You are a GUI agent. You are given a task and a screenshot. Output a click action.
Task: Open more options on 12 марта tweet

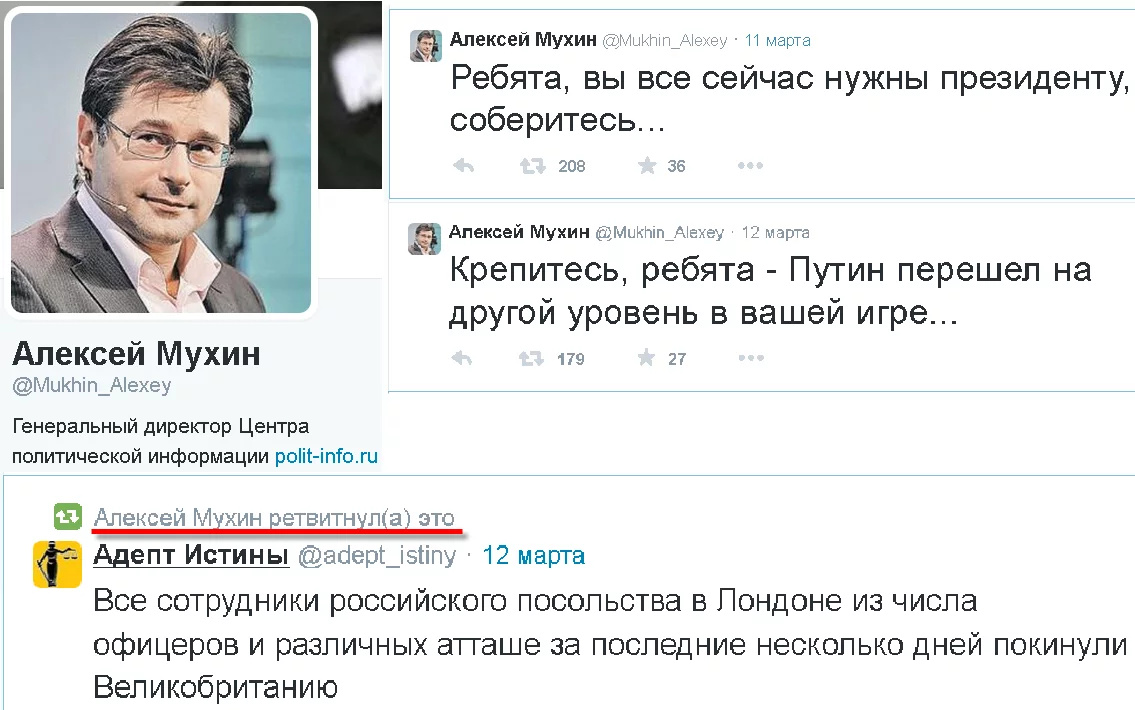pyautogui.click(x=751, y=358)
